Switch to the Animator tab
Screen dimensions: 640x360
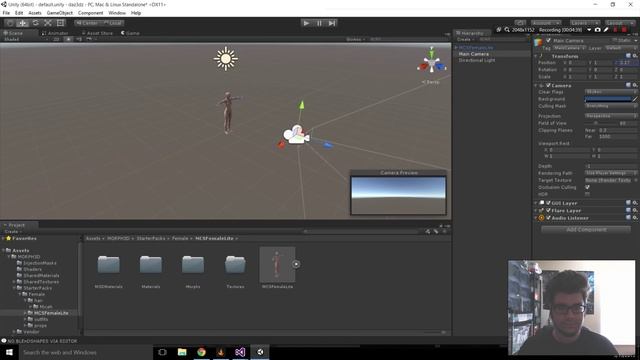(x=55, y=33)
